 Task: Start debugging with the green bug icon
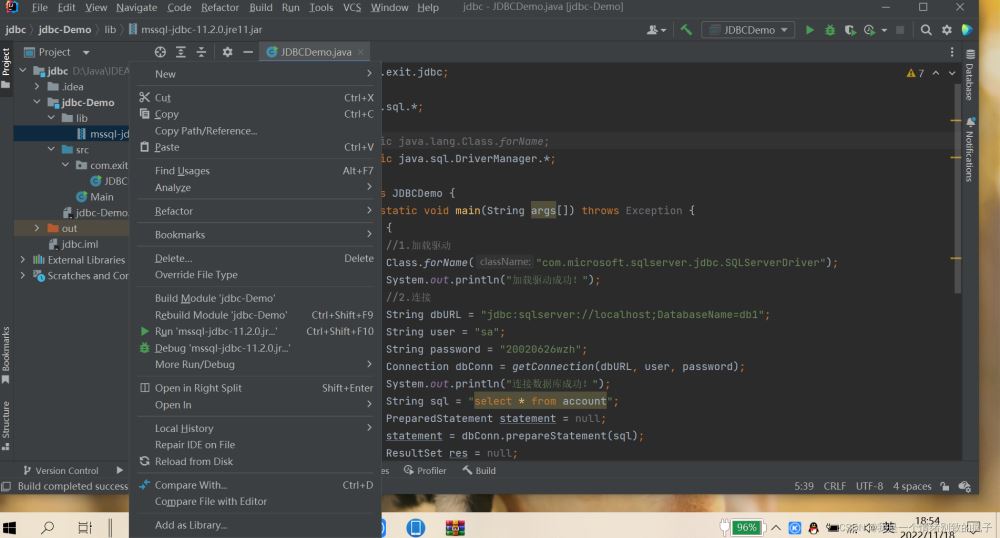(x=830, y=30)
